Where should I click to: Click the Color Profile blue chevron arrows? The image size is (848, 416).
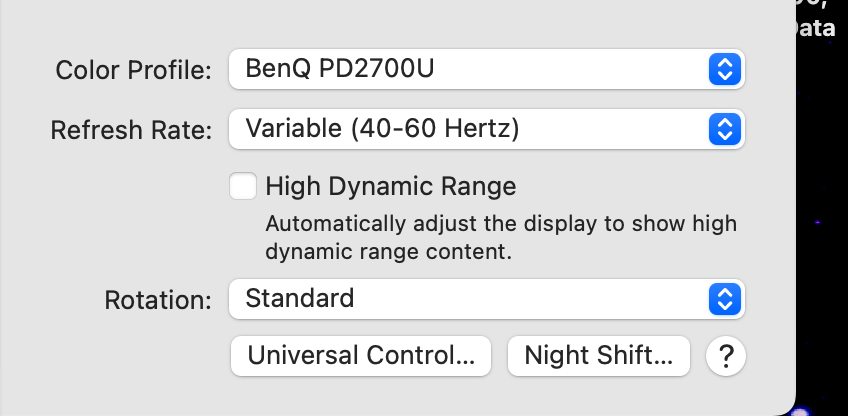click(x=725, y=69)
